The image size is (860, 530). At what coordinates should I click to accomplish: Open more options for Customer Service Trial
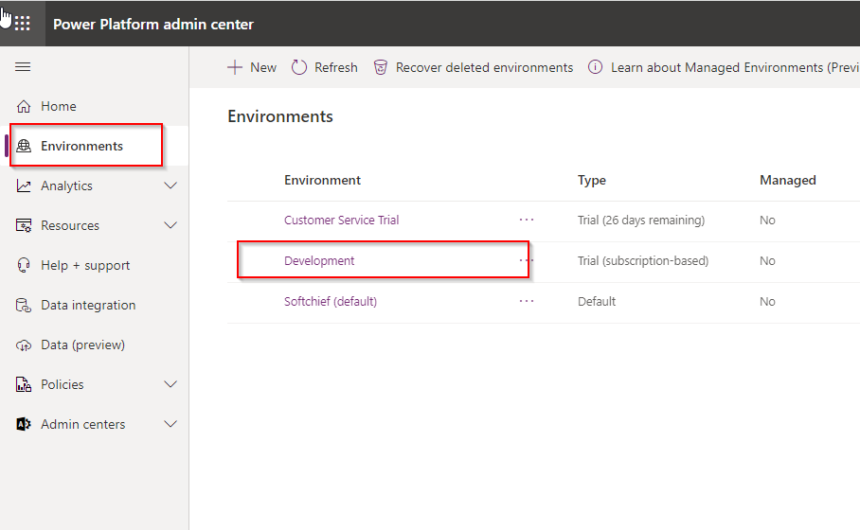coord(527,220)
